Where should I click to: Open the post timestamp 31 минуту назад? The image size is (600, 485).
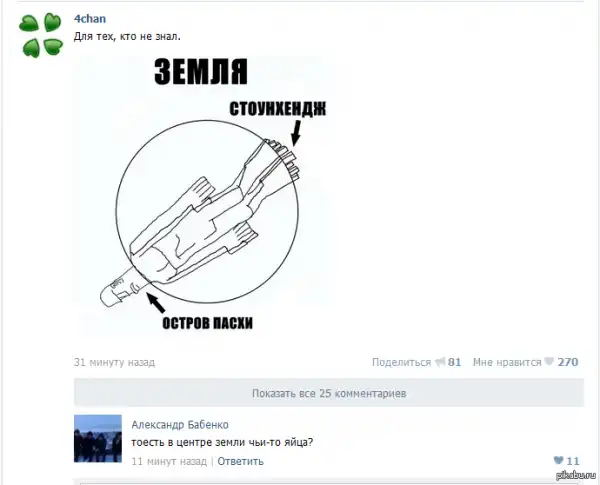pos(114,362)
